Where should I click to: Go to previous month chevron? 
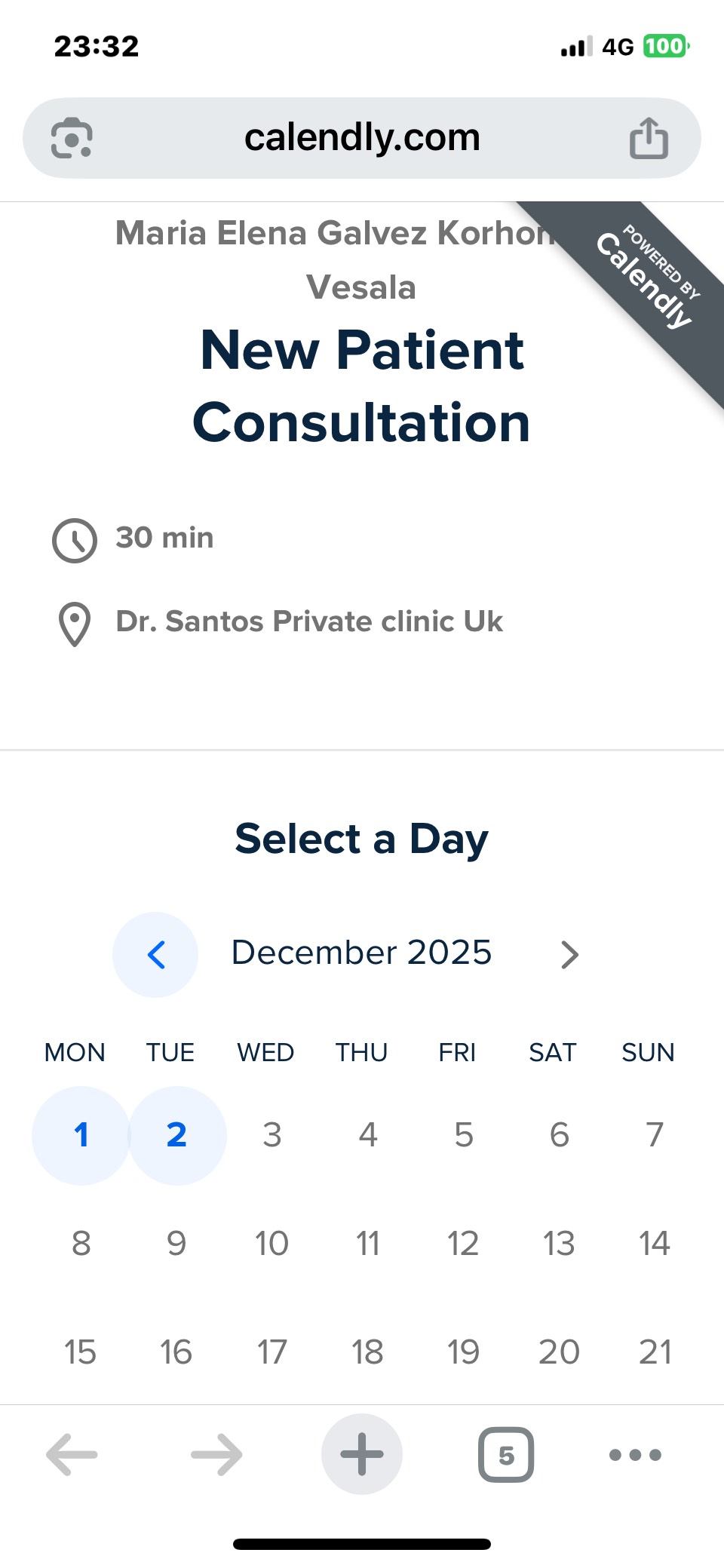pos(155,954)
